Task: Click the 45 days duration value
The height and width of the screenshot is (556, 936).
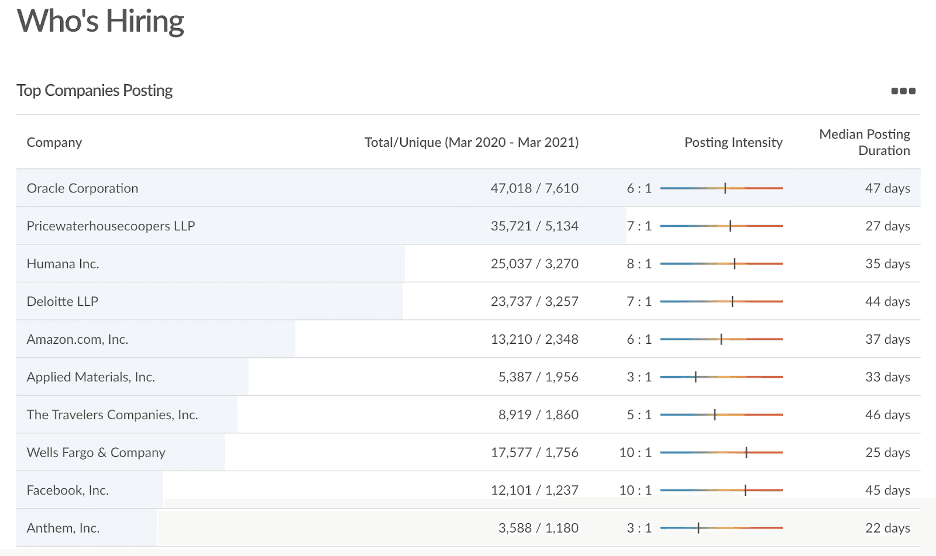Action: click(888, 490)
